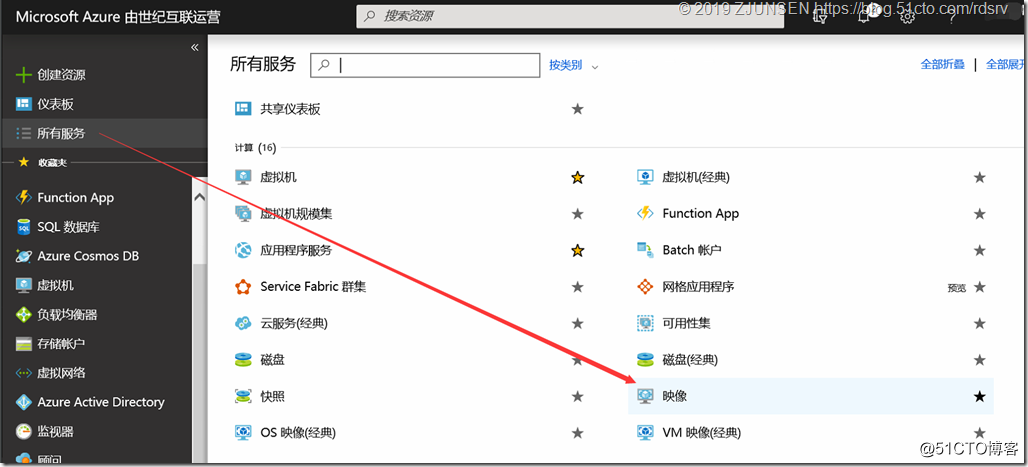1028x467 pixels.
Task: Open the 存储帐户 storage icon
Action: coord(24,344)
